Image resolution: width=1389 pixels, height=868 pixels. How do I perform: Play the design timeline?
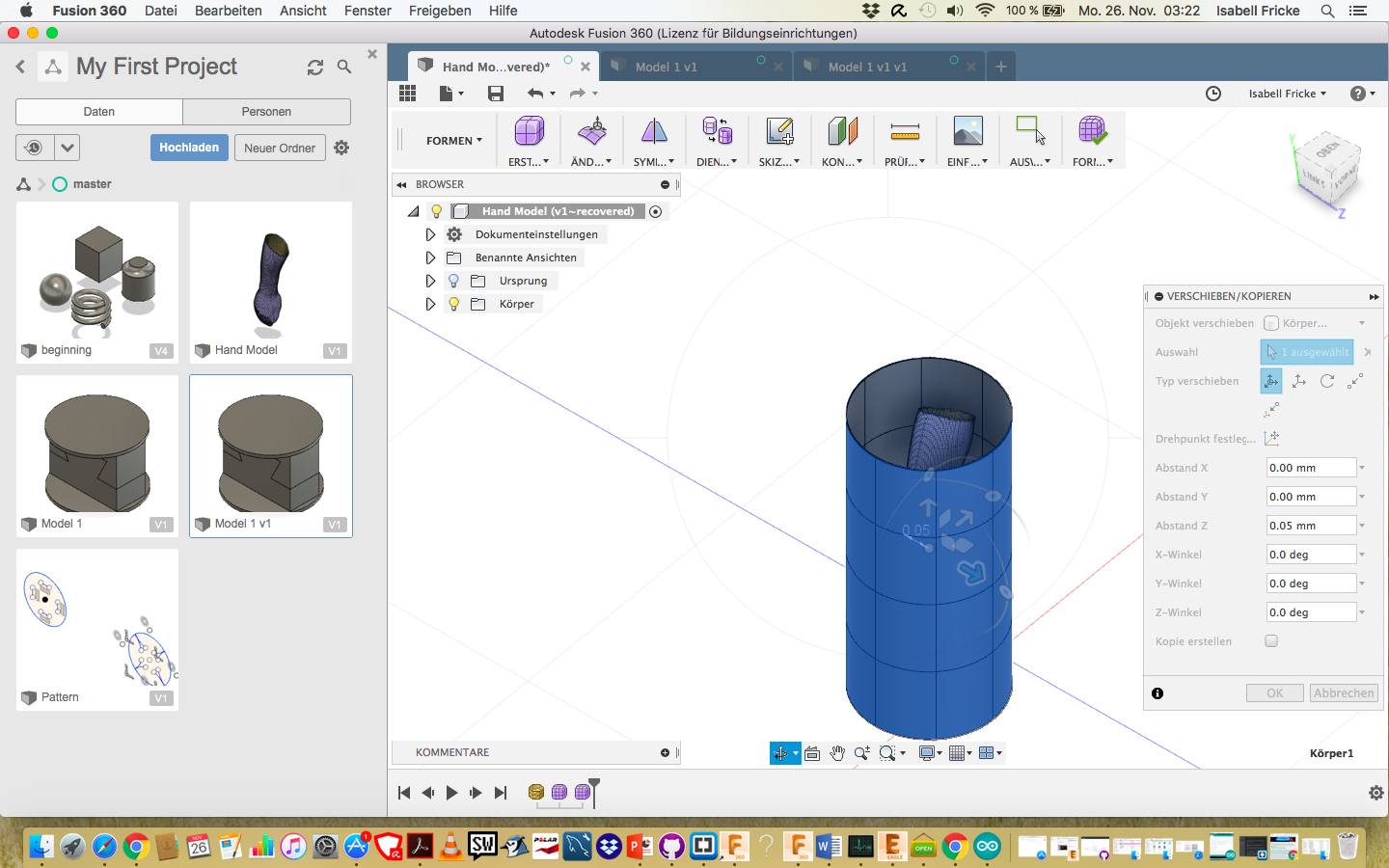coord(451,793)
